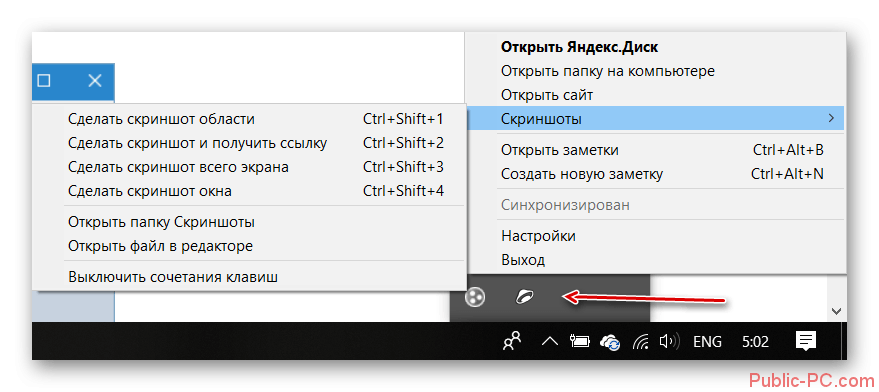Expand the Скриншоты submenu arrow
The image size is (879, 392).
831,118
